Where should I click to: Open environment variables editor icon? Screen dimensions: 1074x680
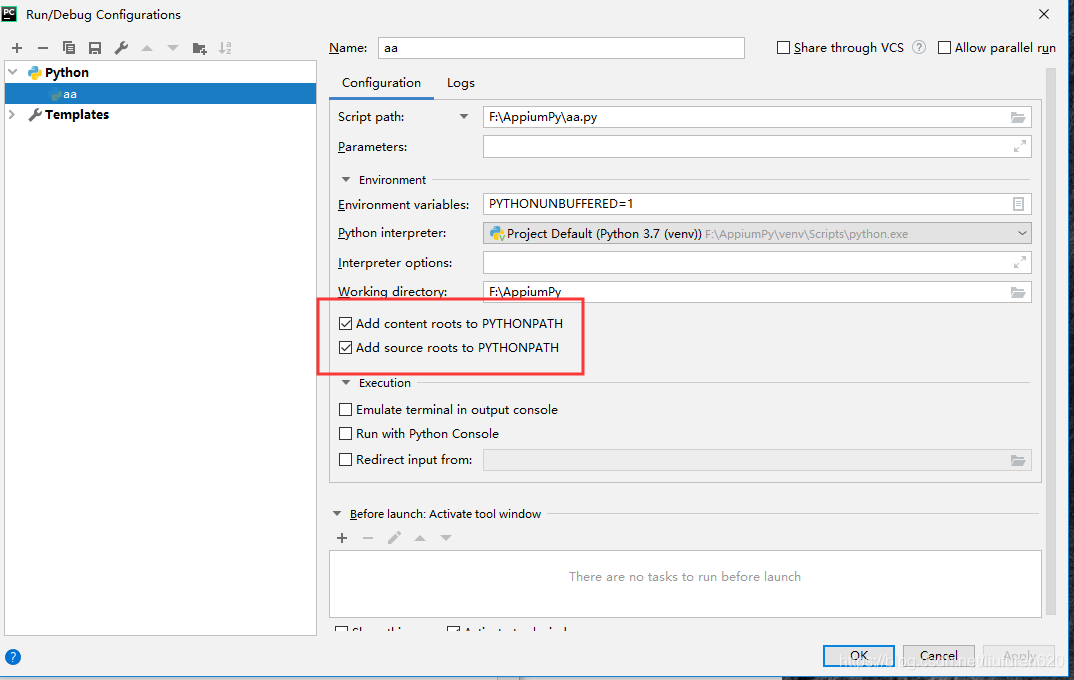tap(1018, 204)
